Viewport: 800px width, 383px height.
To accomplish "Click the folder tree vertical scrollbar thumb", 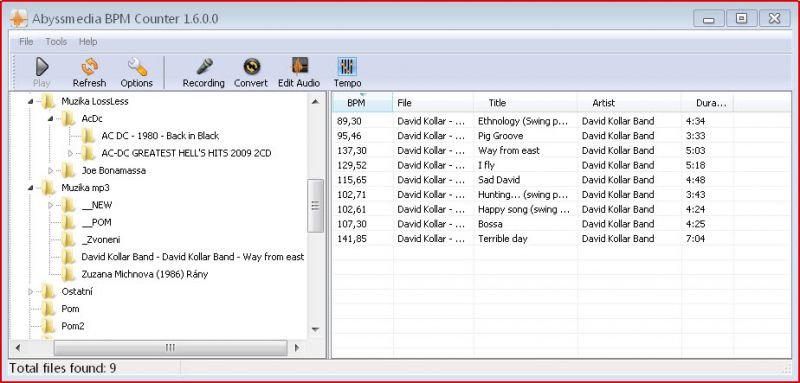I will coord(315,206).
